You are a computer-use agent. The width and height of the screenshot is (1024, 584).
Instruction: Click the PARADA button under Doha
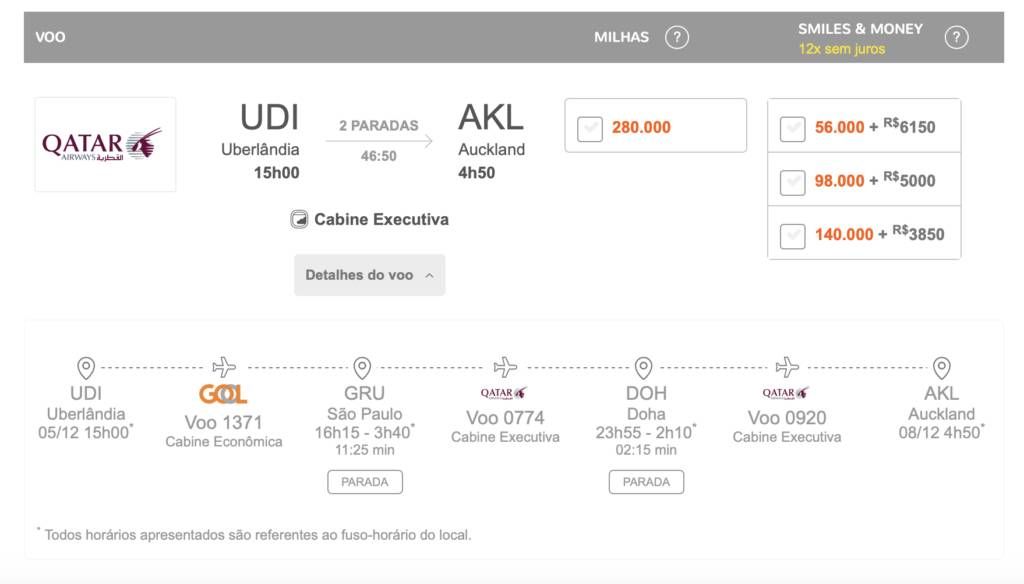(x=646, y=482)
